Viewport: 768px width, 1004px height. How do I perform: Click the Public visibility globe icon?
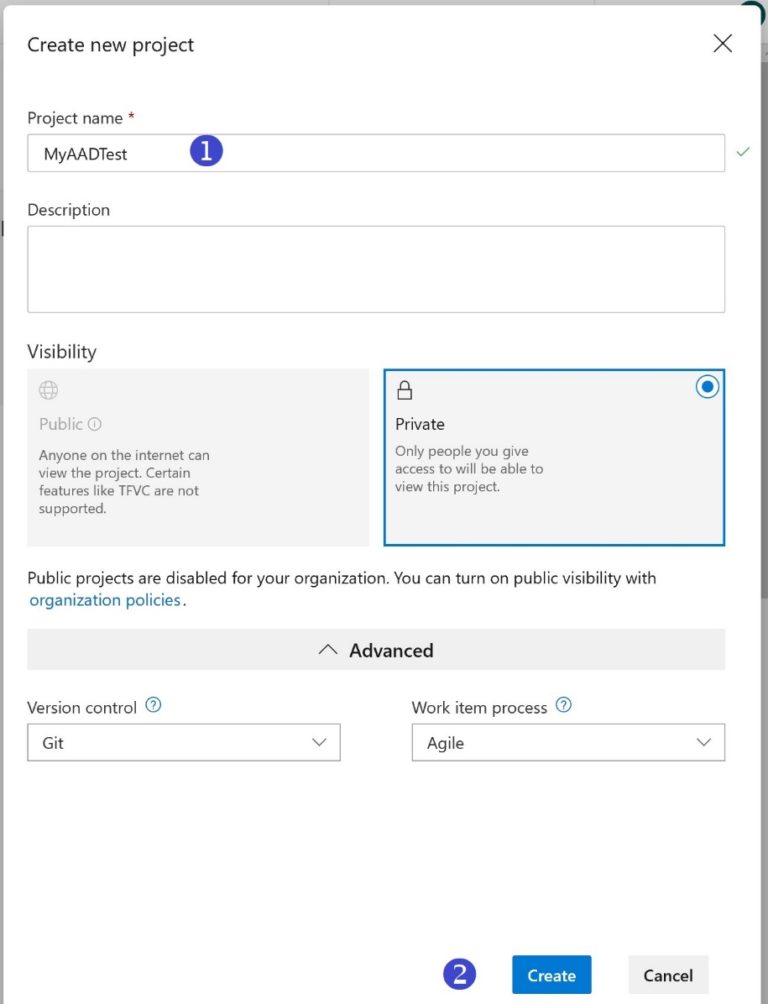coord(48,390)
